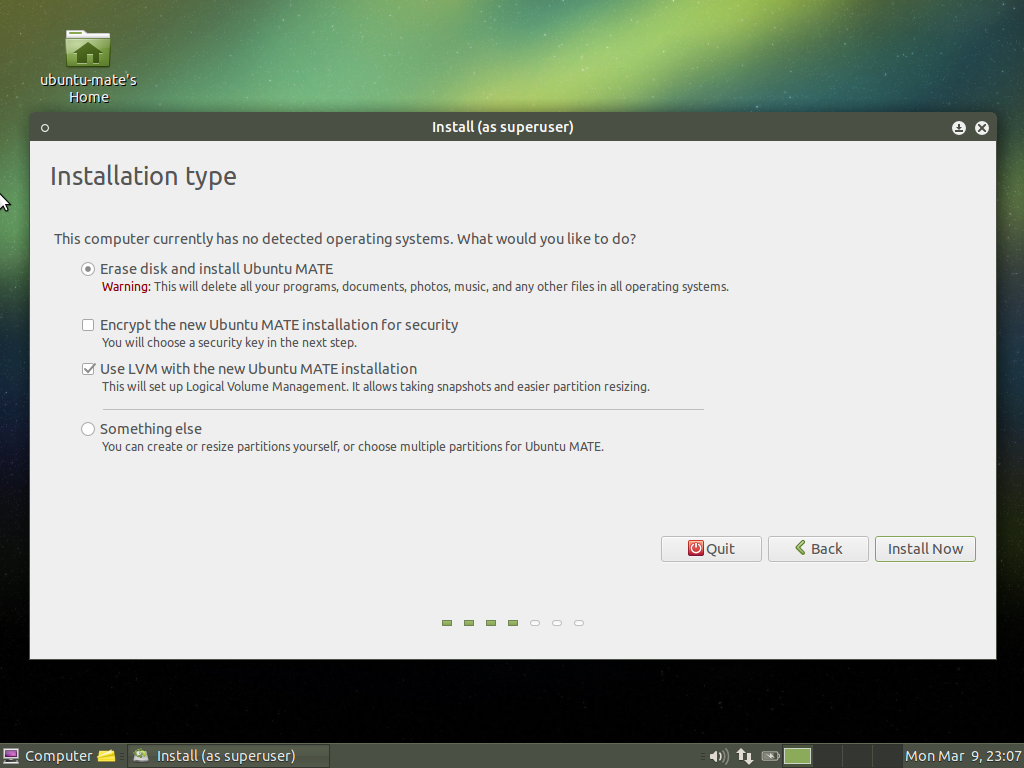
Task: Open file manager folder icon in panel
Action: tap(106, 756)
